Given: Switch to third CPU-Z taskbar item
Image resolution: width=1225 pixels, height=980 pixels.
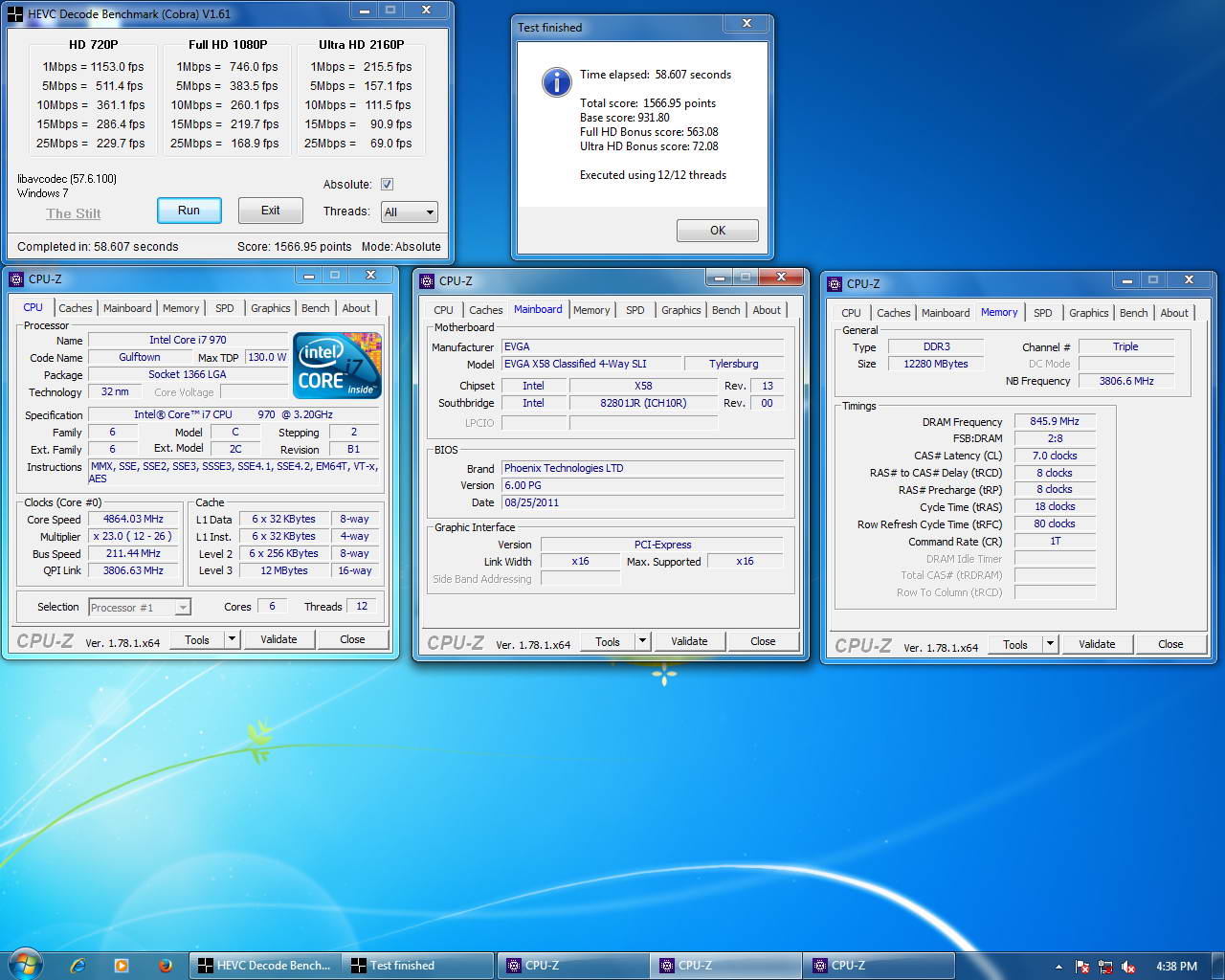Looking at the screenshot, I should coord(879,966).
